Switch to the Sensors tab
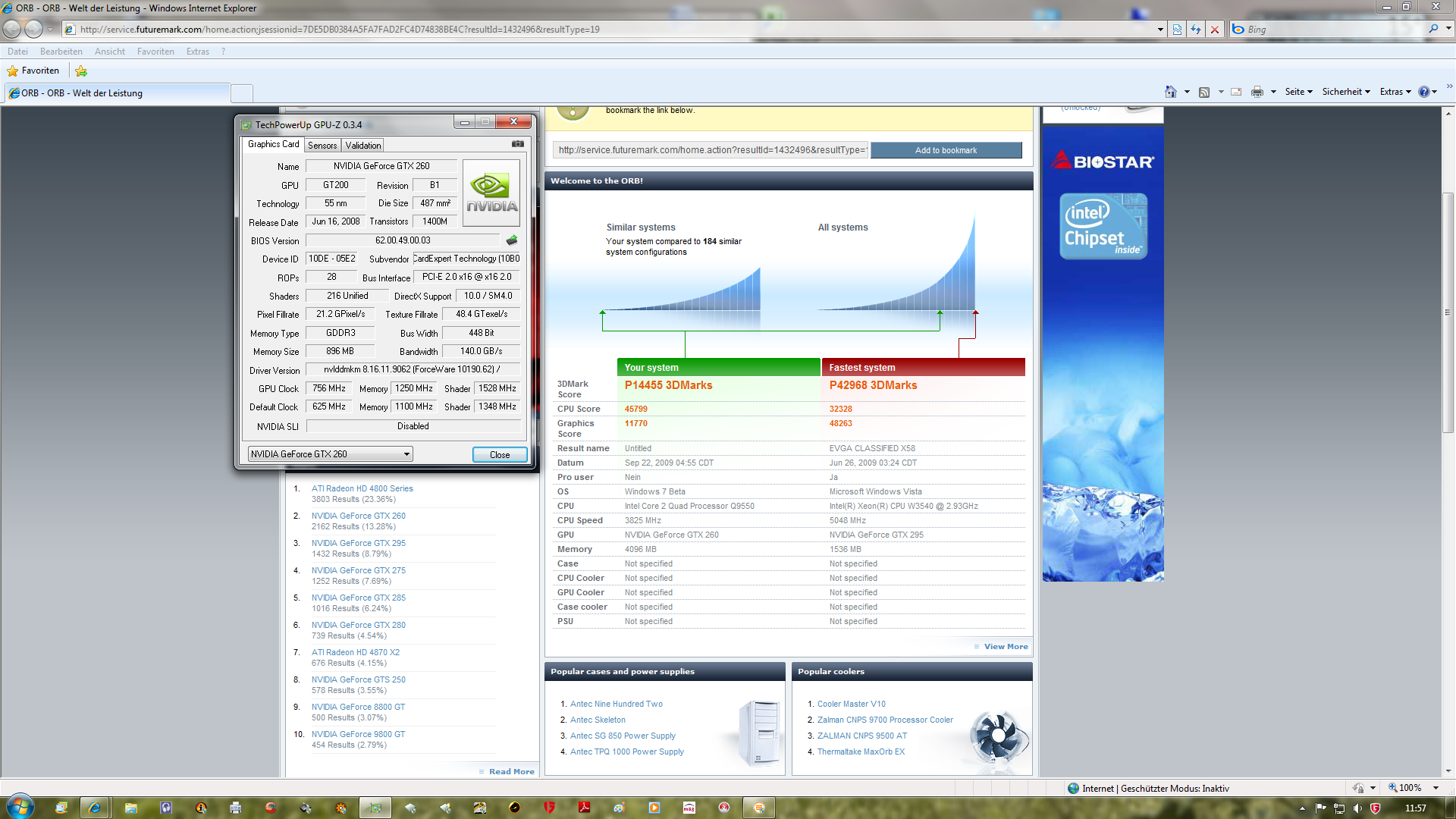 point(322,146)
